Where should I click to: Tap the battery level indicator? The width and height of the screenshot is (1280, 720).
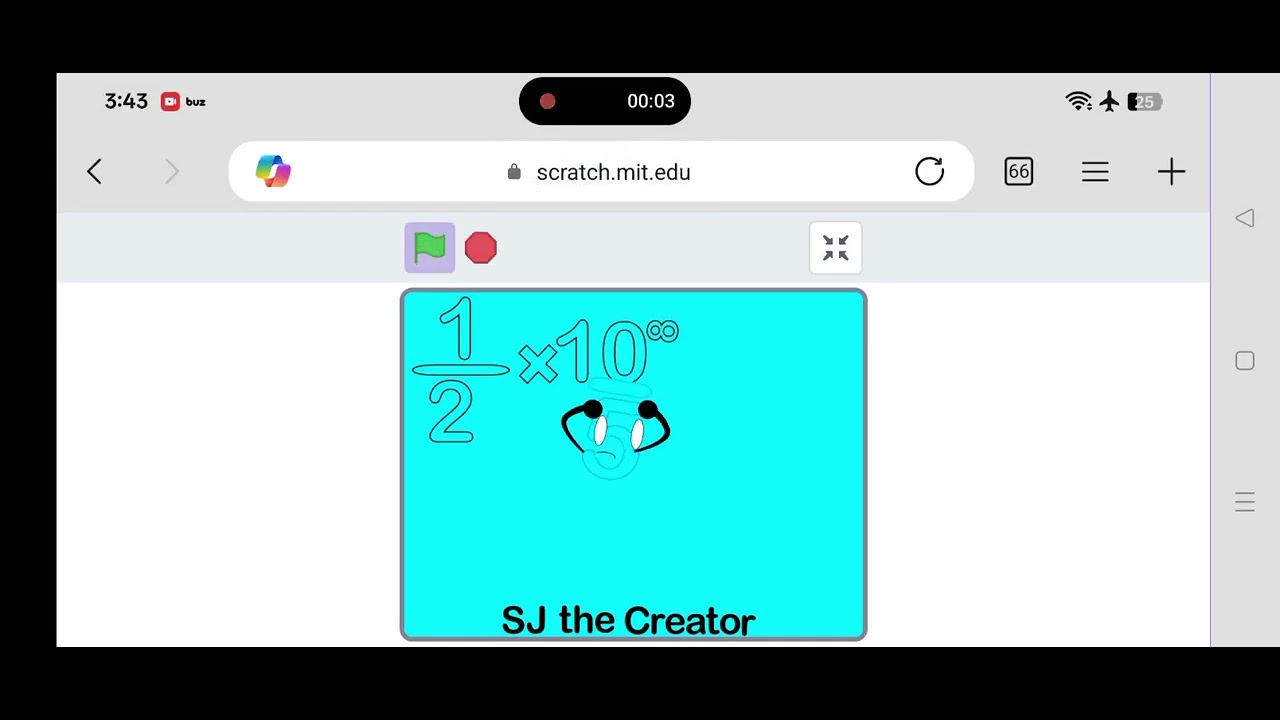[x=1145, y=102]
